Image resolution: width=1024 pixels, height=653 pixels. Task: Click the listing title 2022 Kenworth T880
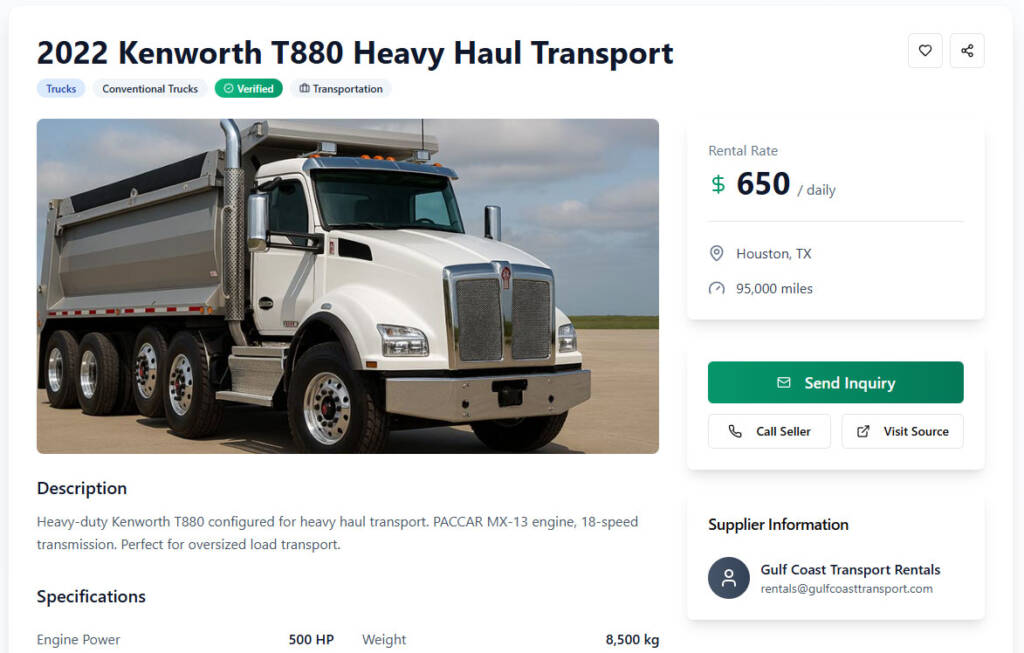click(355, 53)
